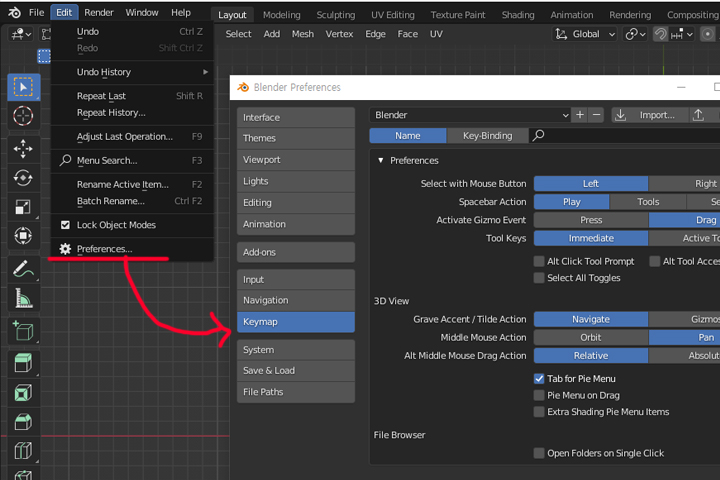The height and width of the screenshot is (480, 720).
Task: Select the Transform tool
Action: [23, 236]
